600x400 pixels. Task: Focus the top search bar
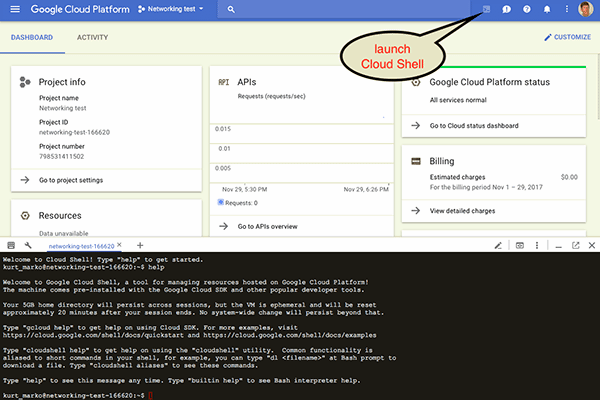344,9
